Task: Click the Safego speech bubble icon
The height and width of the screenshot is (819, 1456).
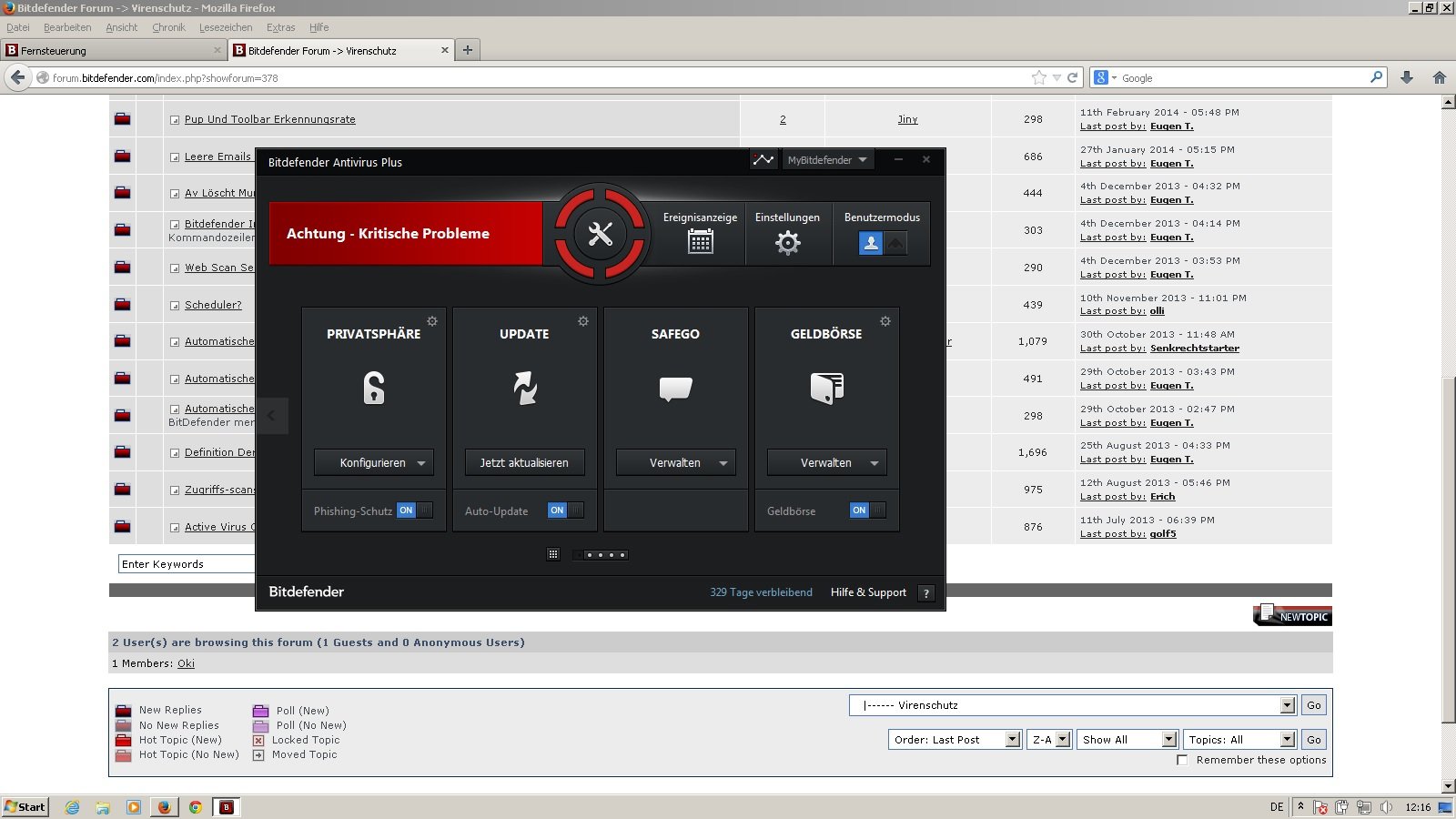Action: point(675,389)
